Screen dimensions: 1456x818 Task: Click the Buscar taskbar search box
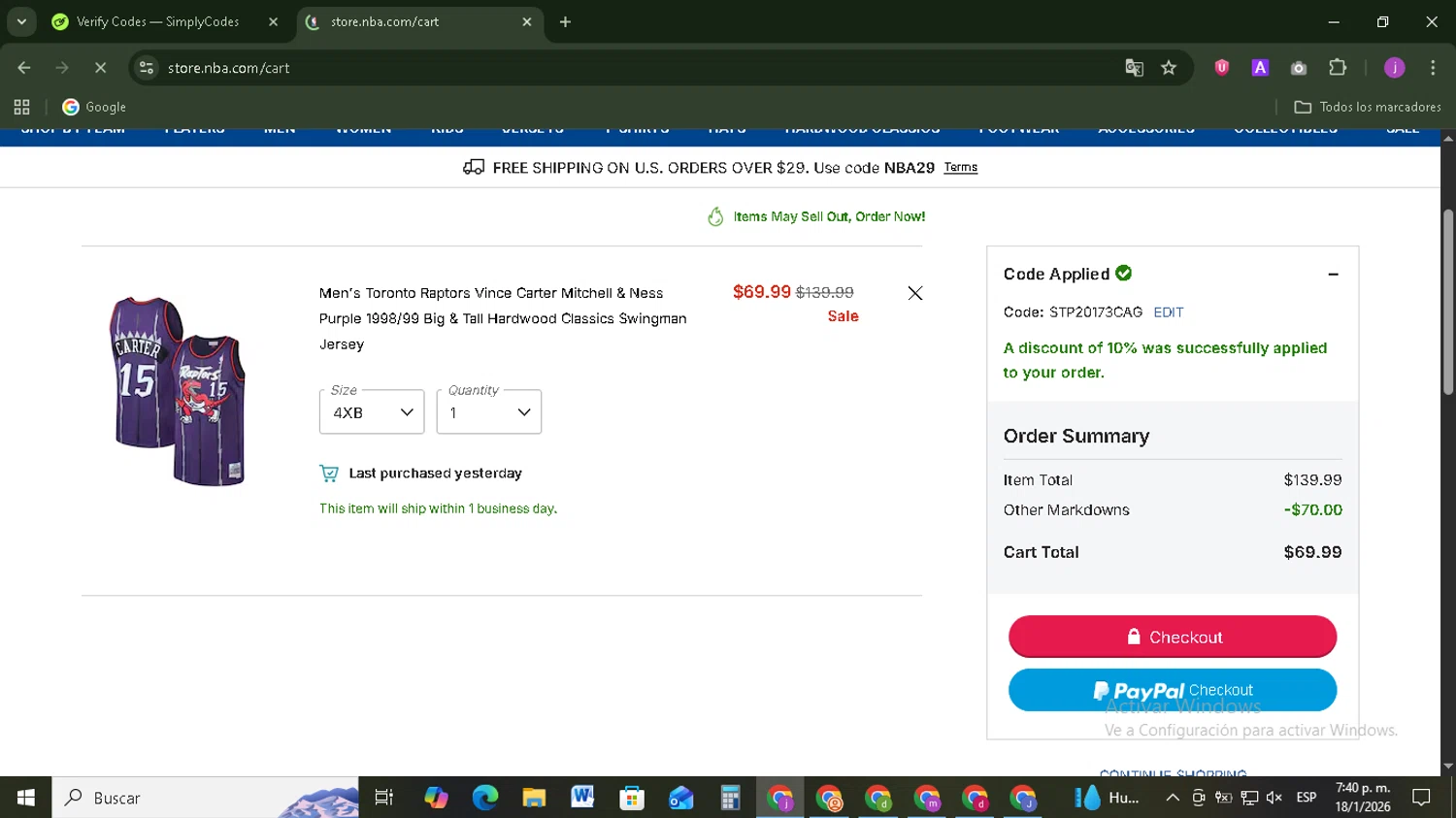[x=206, y=798]
